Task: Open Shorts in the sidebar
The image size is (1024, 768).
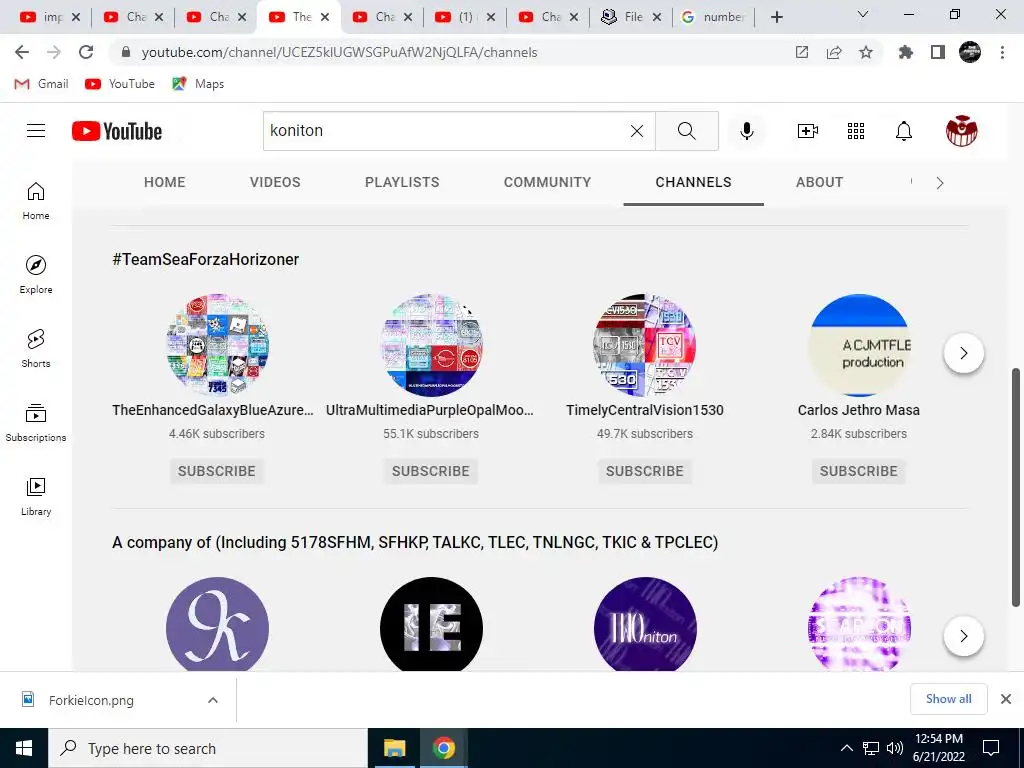Action: point(36,348)
